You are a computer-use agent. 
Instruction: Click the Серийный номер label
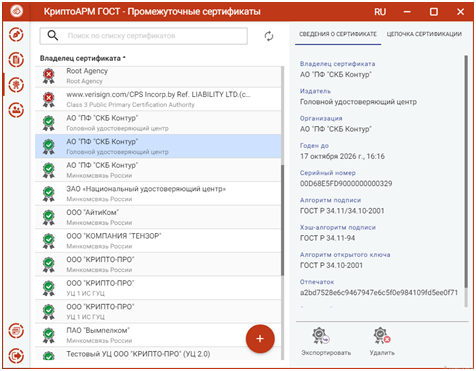pos(328,173)
